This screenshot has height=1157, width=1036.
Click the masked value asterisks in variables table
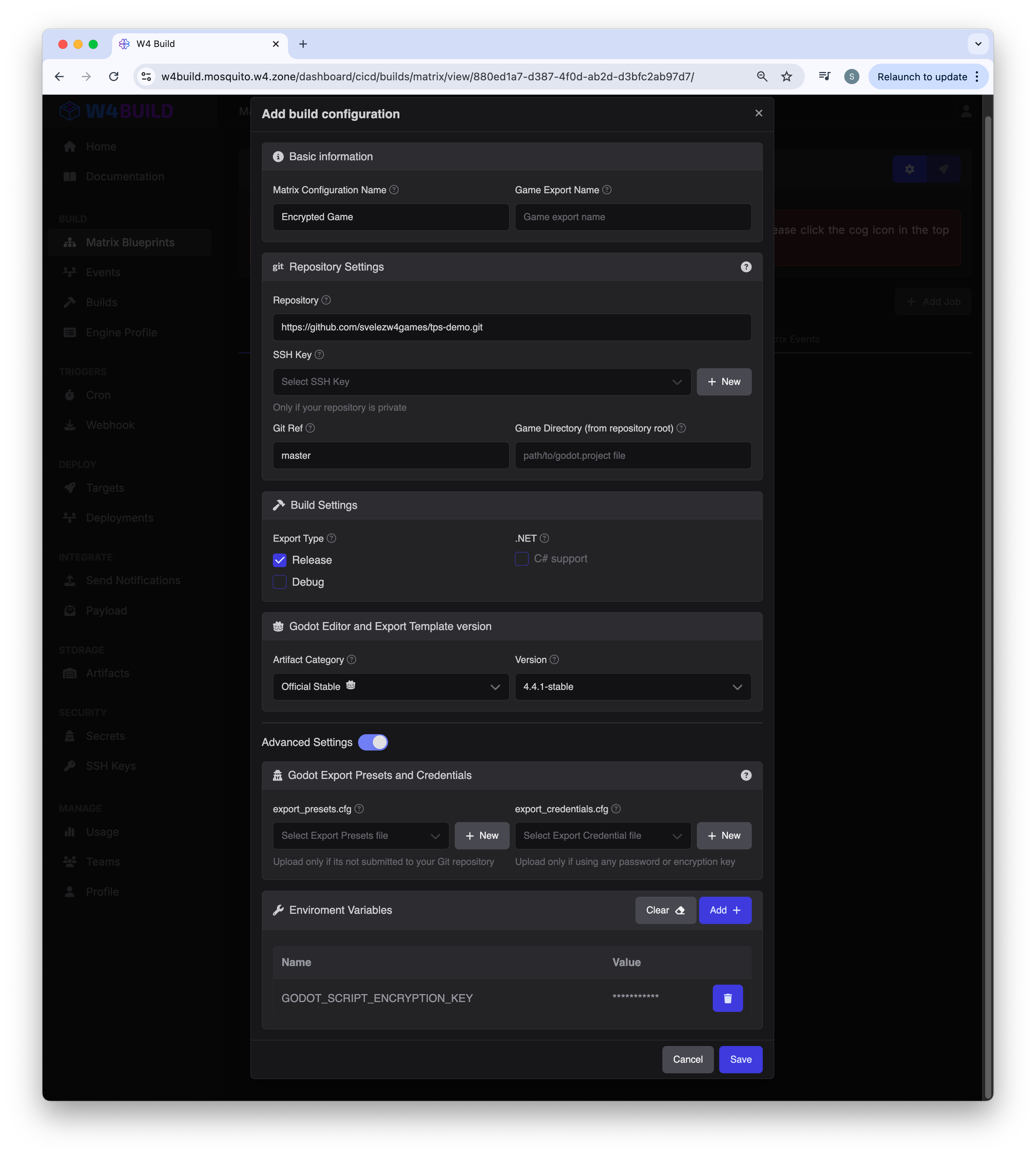(635, 997)
